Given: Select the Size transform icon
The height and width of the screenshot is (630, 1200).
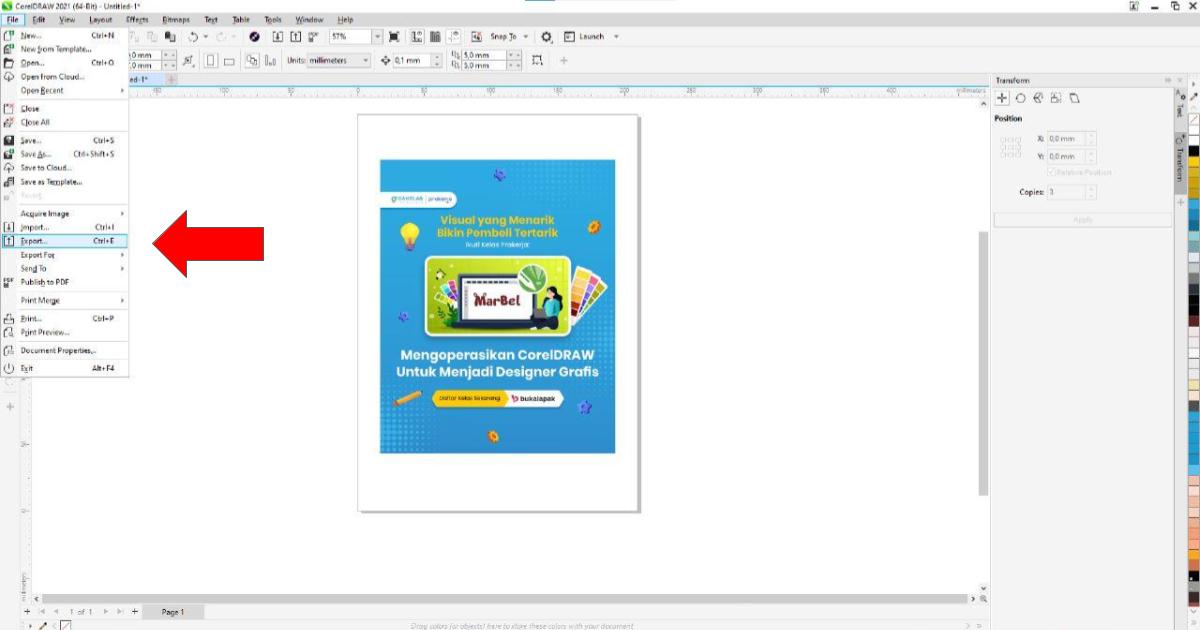Looking at the screenshot, I should 1056,98.
